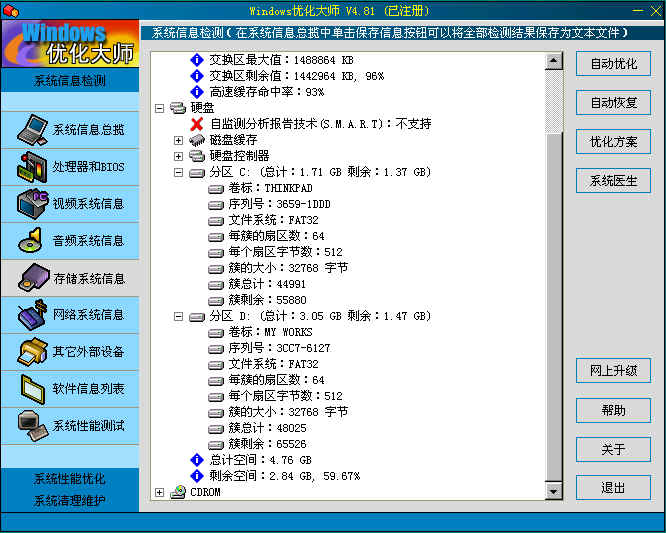Expand the 磁盘缓存 node
Image resolution: width=666 pixels, height=533 pixels.
[178, 140]
